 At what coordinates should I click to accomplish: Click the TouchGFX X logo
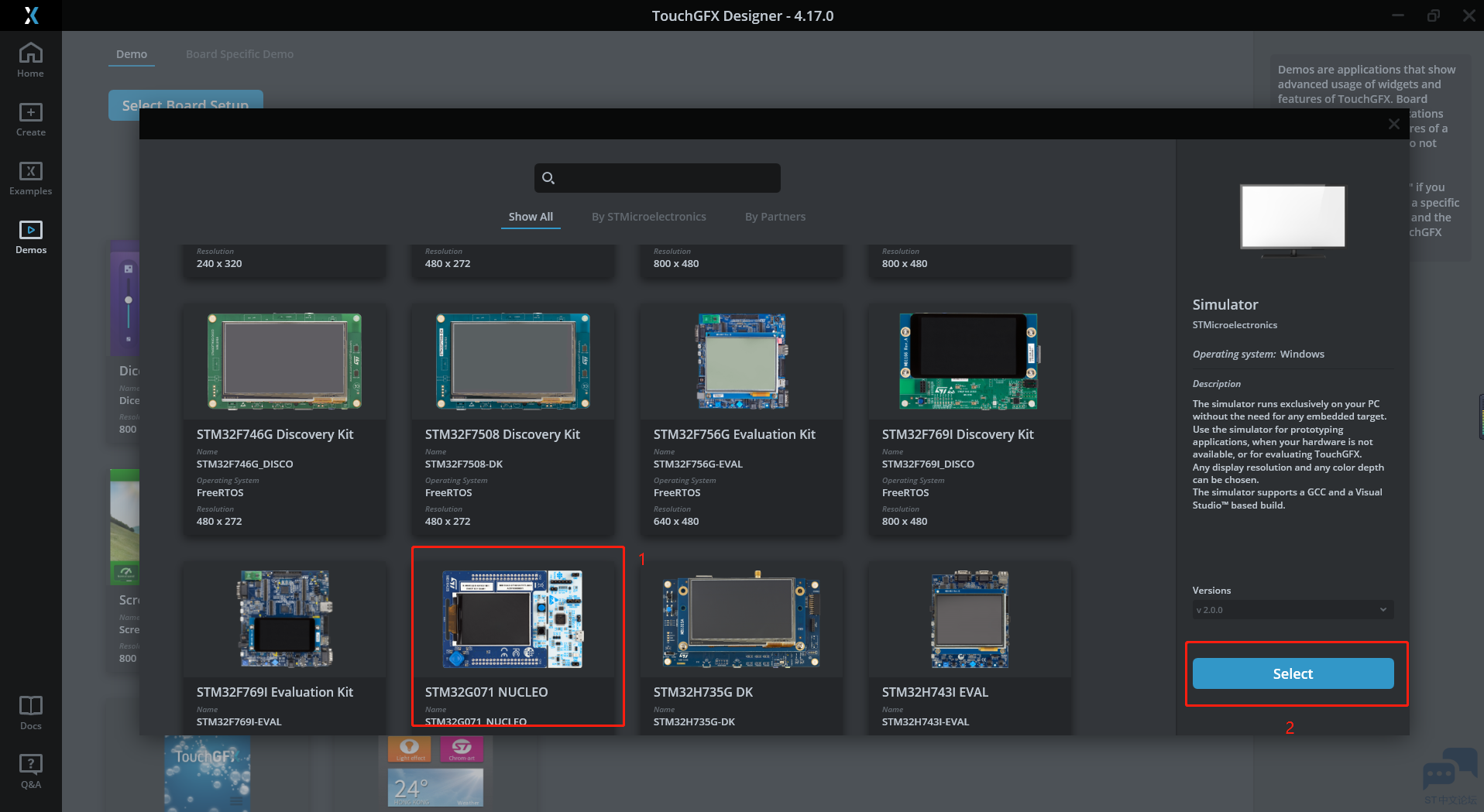coord(31,15)
